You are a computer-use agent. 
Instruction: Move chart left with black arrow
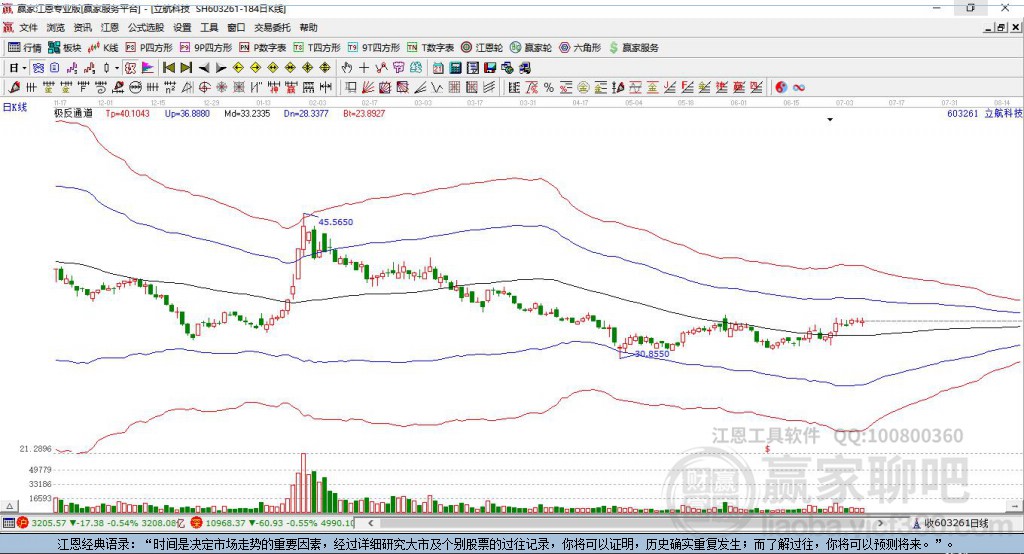point(204,68)
